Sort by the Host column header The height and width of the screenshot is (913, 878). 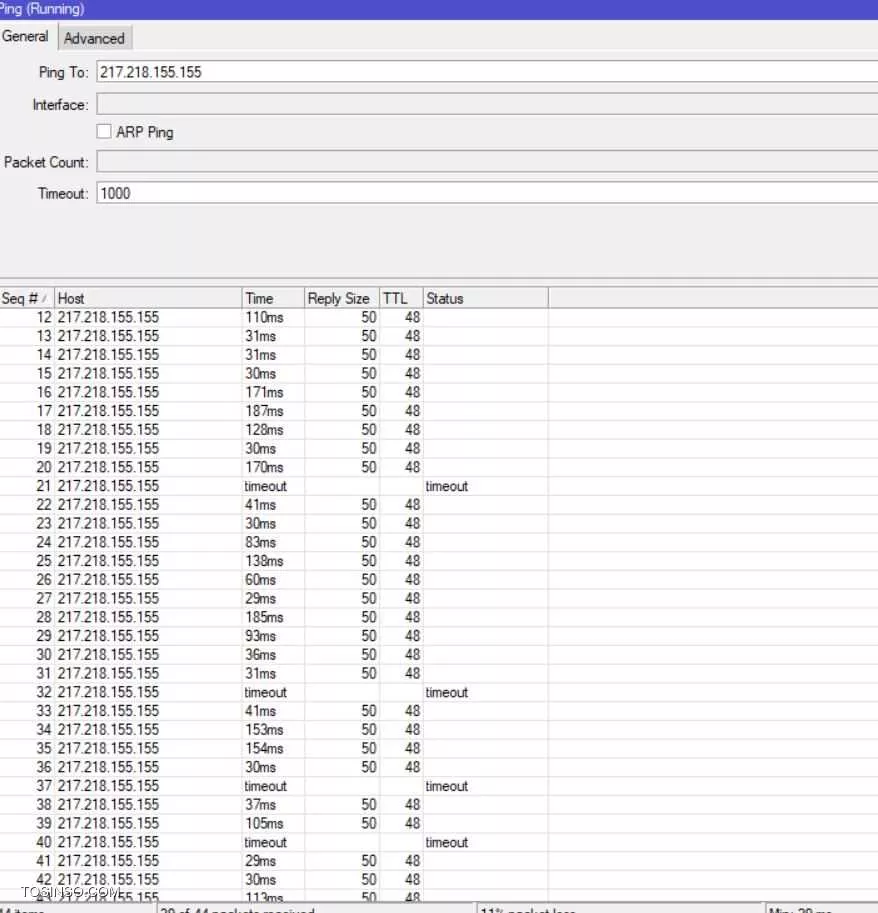pos(147,298)
